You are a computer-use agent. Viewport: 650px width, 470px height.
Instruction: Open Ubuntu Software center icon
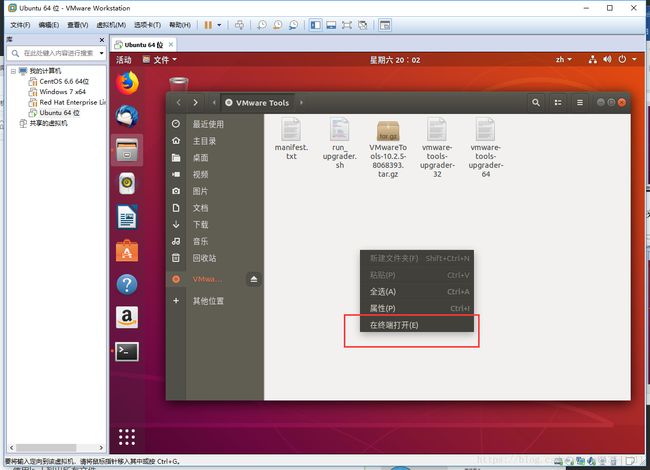point(127,251)
